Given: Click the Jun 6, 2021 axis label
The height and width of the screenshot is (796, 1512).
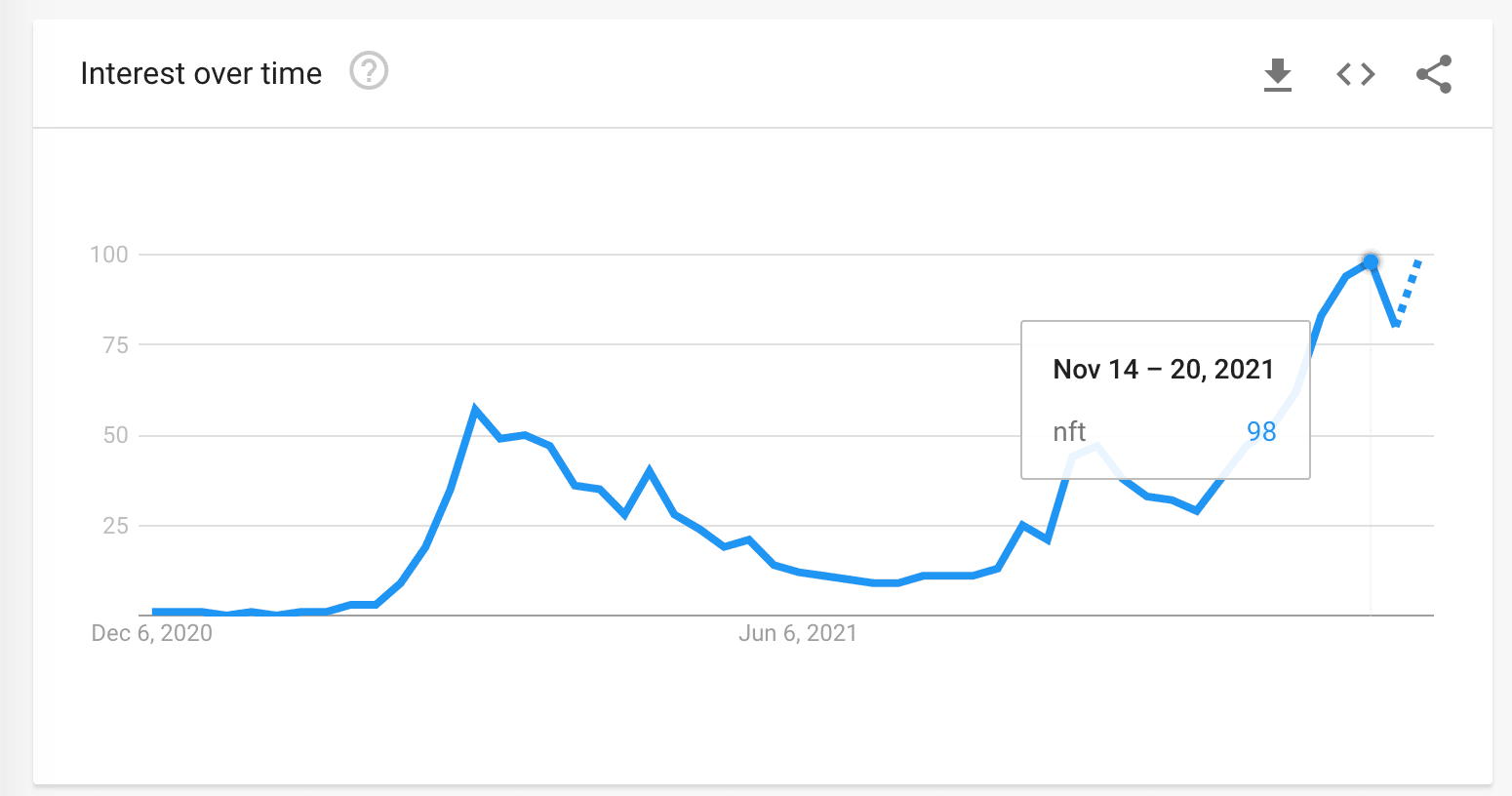Looking at the screenshot, I should click(x=798, y=633).
